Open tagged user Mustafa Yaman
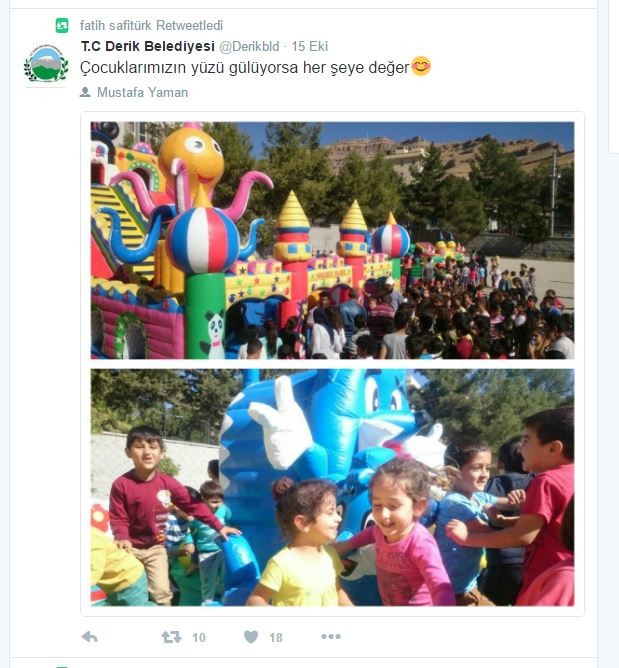The width and height of the screenshot is (619, 668). 142,92
